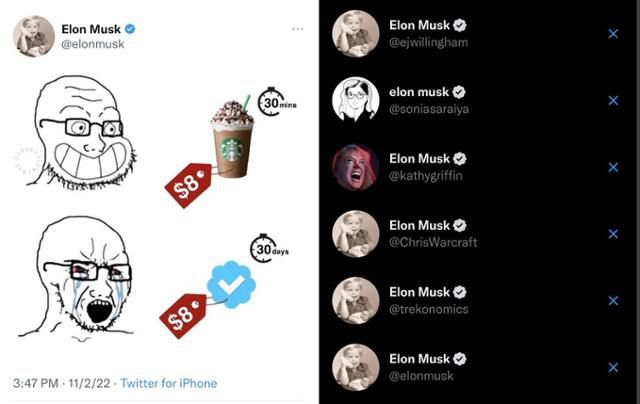Click the tweet timestamp 3:47 PM · 11/2/22
The image size is (640, 404).
point(60,383)
